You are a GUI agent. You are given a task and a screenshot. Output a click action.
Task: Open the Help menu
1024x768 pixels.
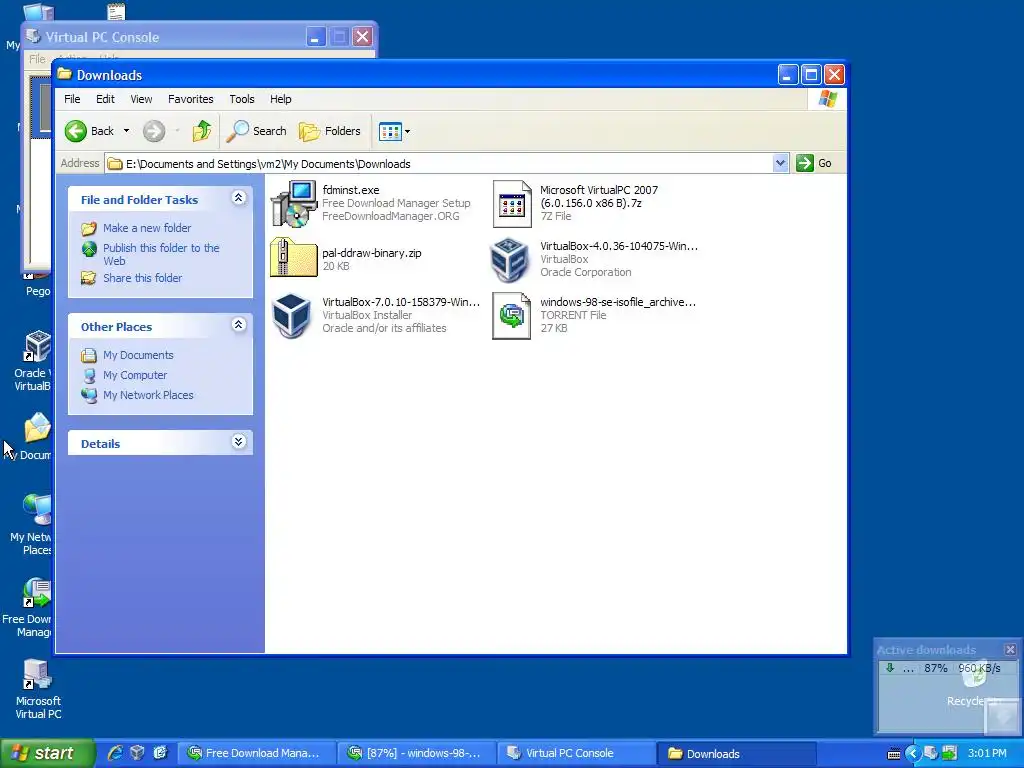(x=281, y=99)
